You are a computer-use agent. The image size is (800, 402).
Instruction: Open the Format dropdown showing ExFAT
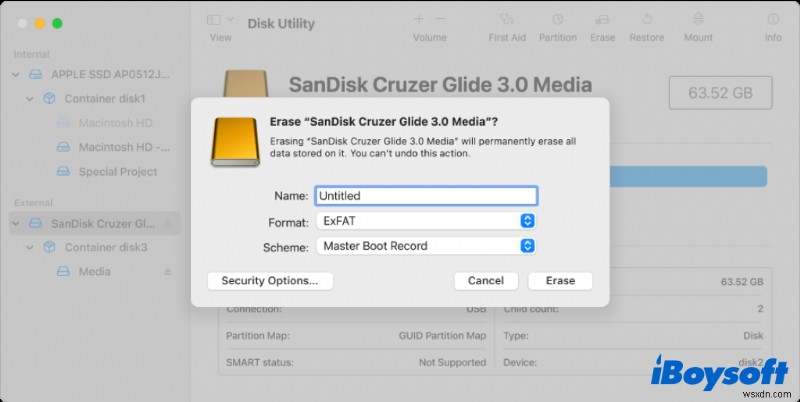click(426, 221)
